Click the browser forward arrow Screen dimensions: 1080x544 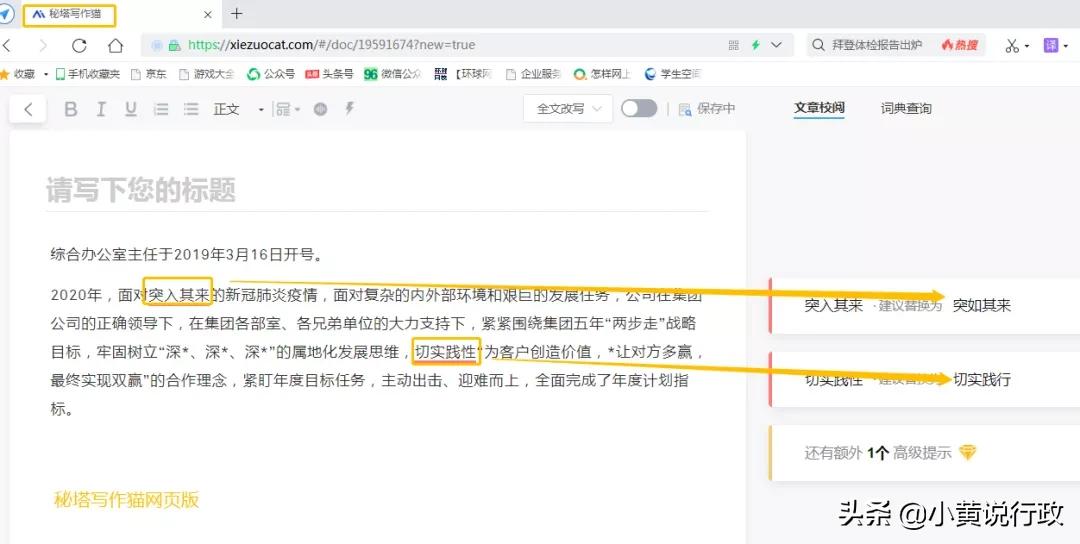coord(43,45)
